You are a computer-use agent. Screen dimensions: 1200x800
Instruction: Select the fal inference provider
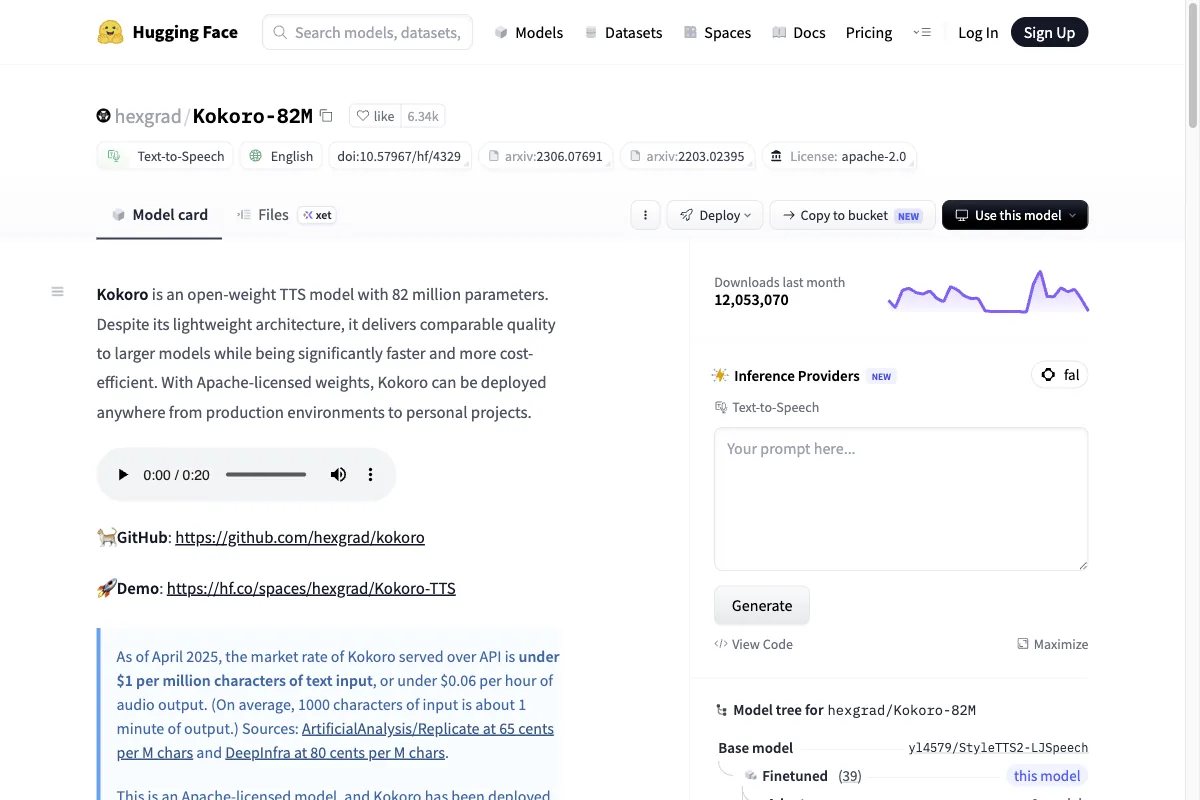coord(1060,375)
